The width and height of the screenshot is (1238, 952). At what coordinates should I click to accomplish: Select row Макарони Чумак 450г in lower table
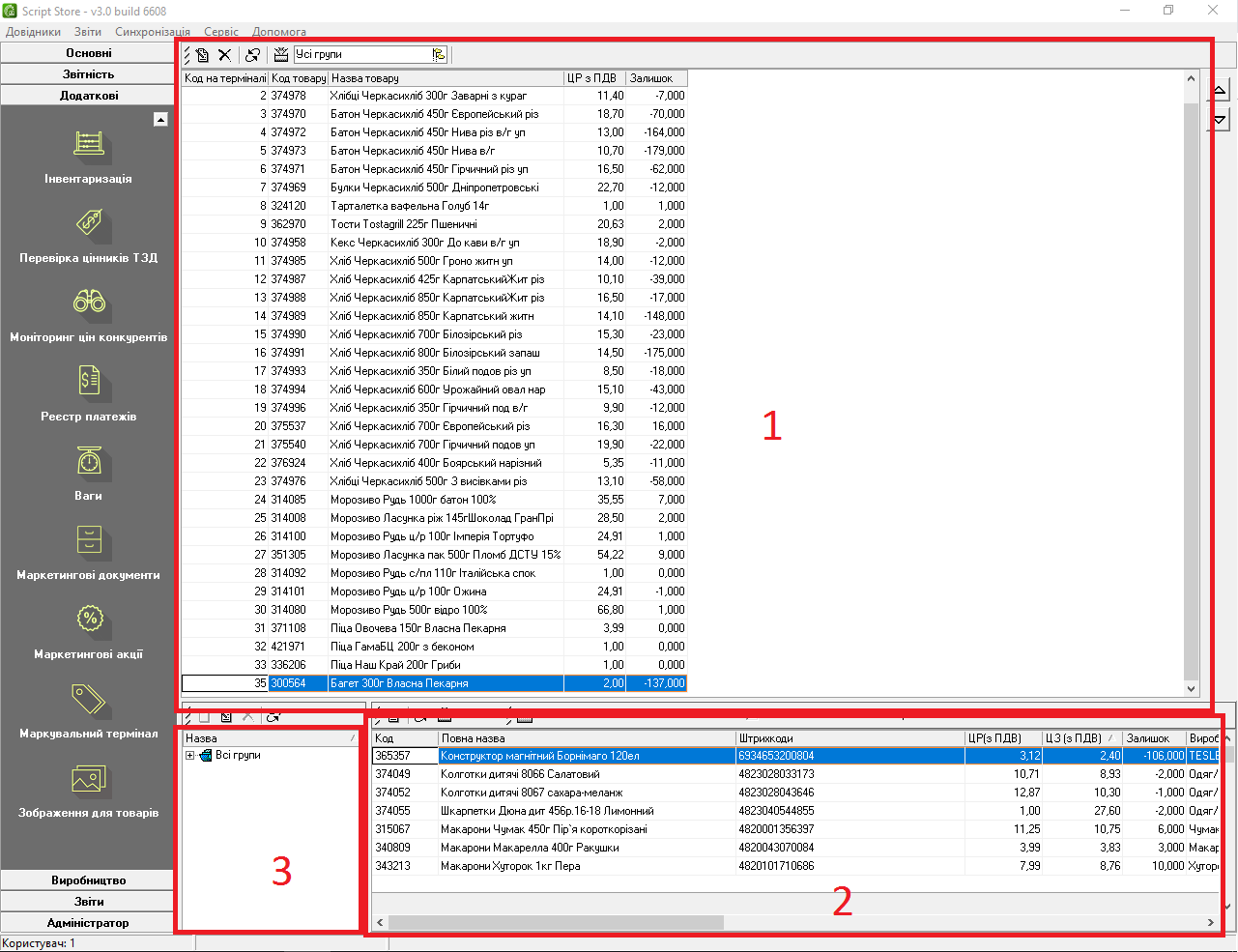pos(543,829)
